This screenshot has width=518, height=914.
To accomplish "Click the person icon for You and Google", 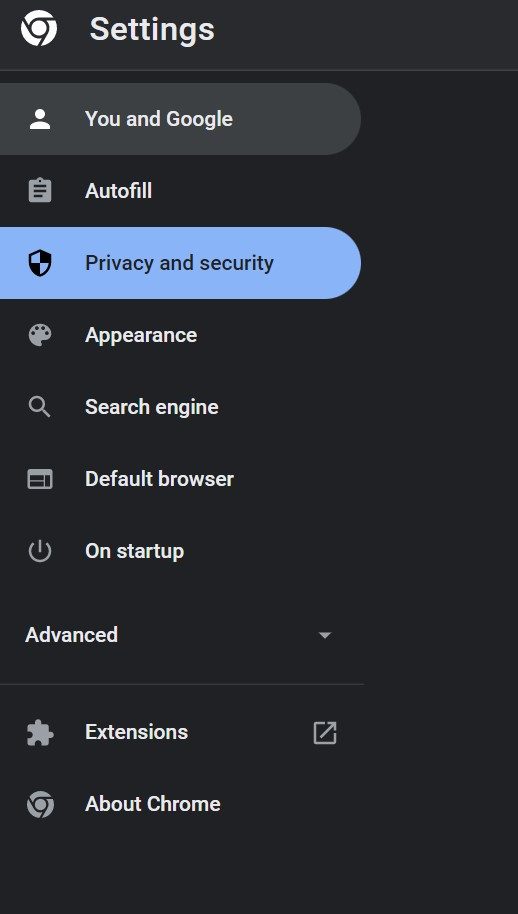I will point(40,119).
